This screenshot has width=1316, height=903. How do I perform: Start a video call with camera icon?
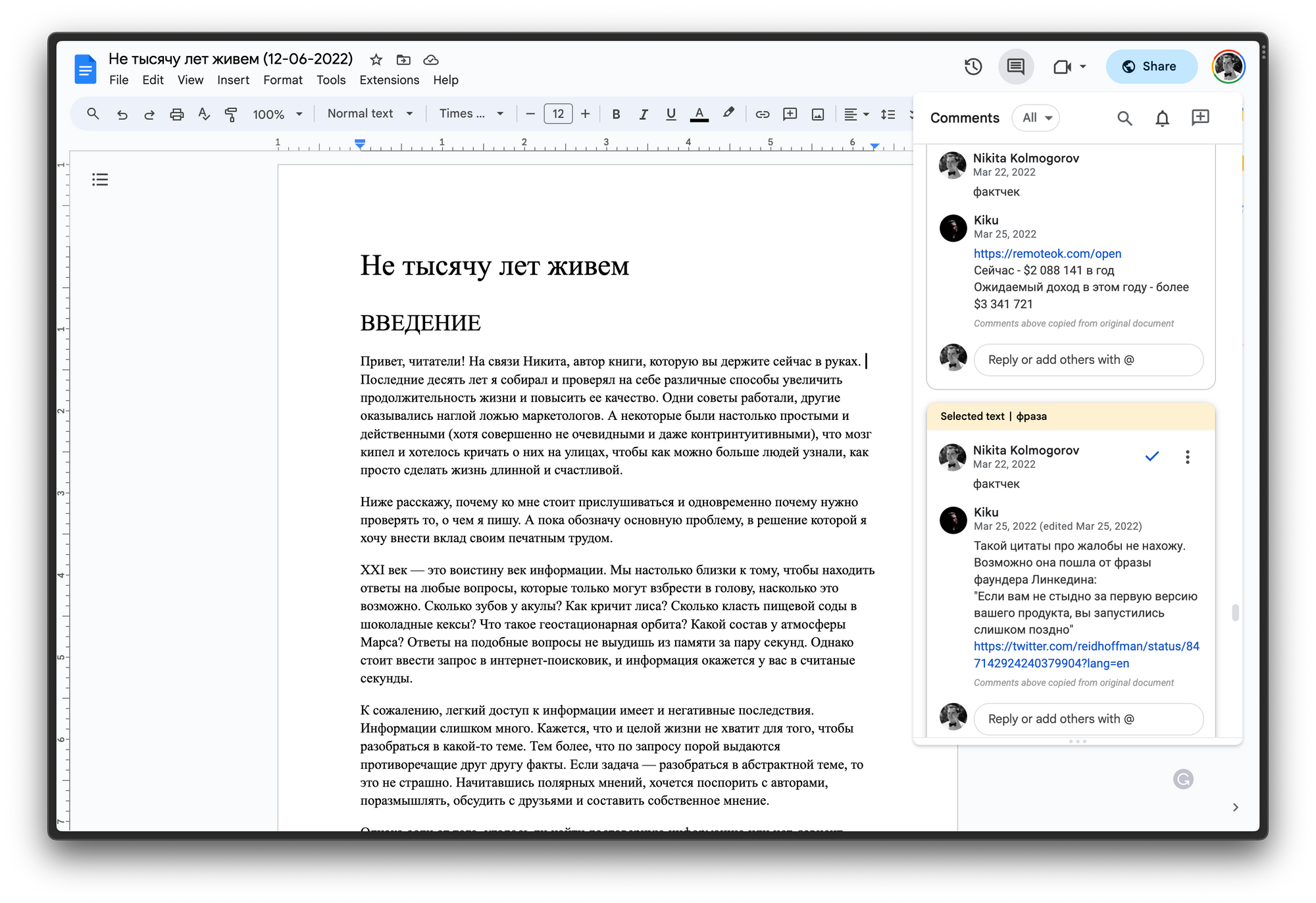coord(1062,66)
